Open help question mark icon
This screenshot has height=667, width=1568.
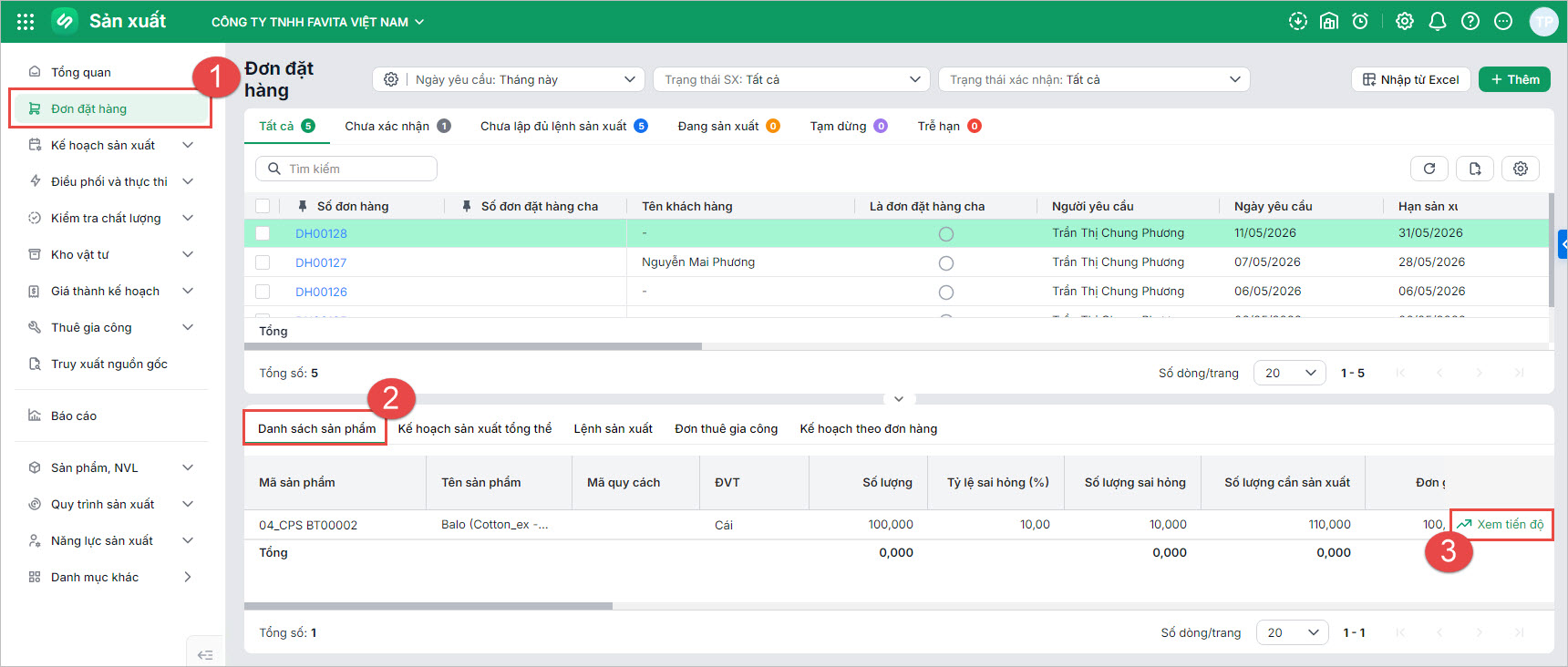pos(1470,21)
